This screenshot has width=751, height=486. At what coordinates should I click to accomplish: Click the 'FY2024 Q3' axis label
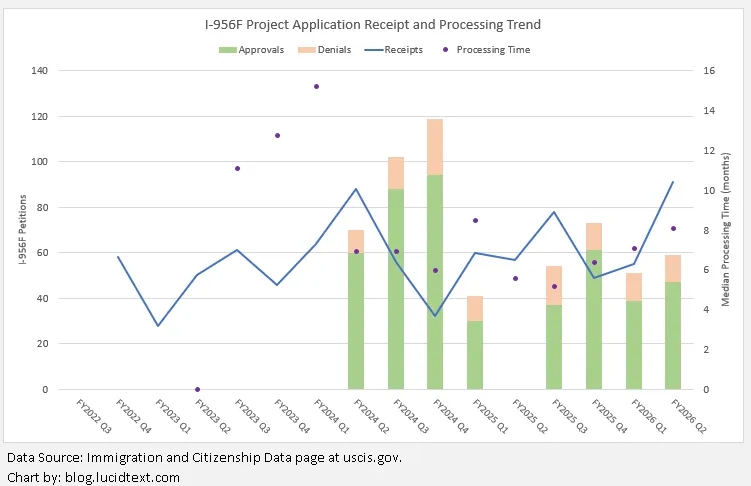coord(411,416)
